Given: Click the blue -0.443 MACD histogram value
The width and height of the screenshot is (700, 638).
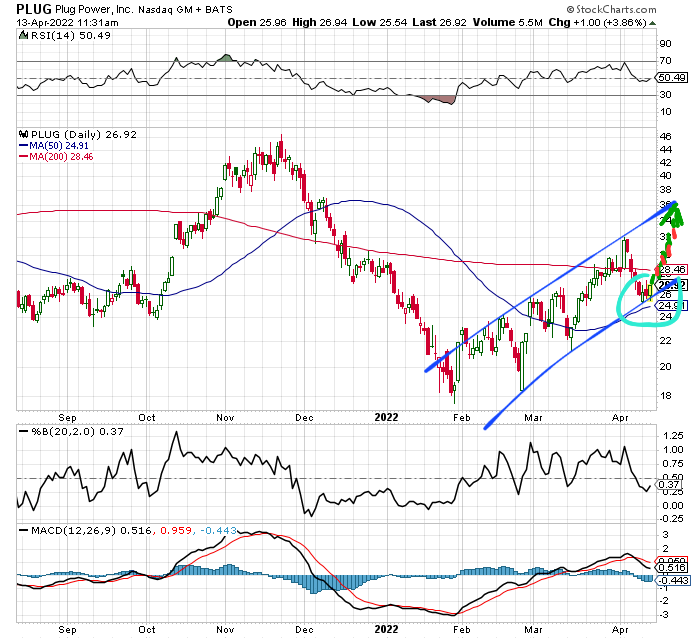Looking at the screenshot, I should click(218, 530).
